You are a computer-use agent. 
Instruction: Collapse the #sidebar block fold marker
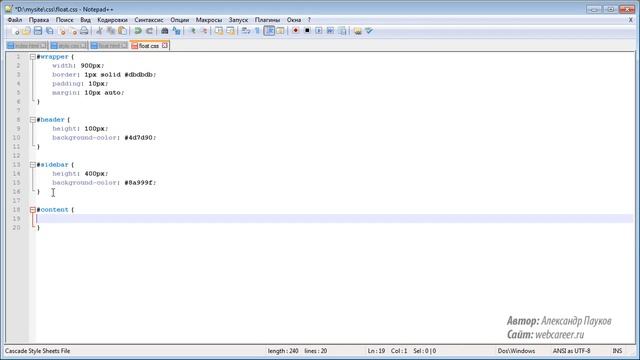(33, 164)
